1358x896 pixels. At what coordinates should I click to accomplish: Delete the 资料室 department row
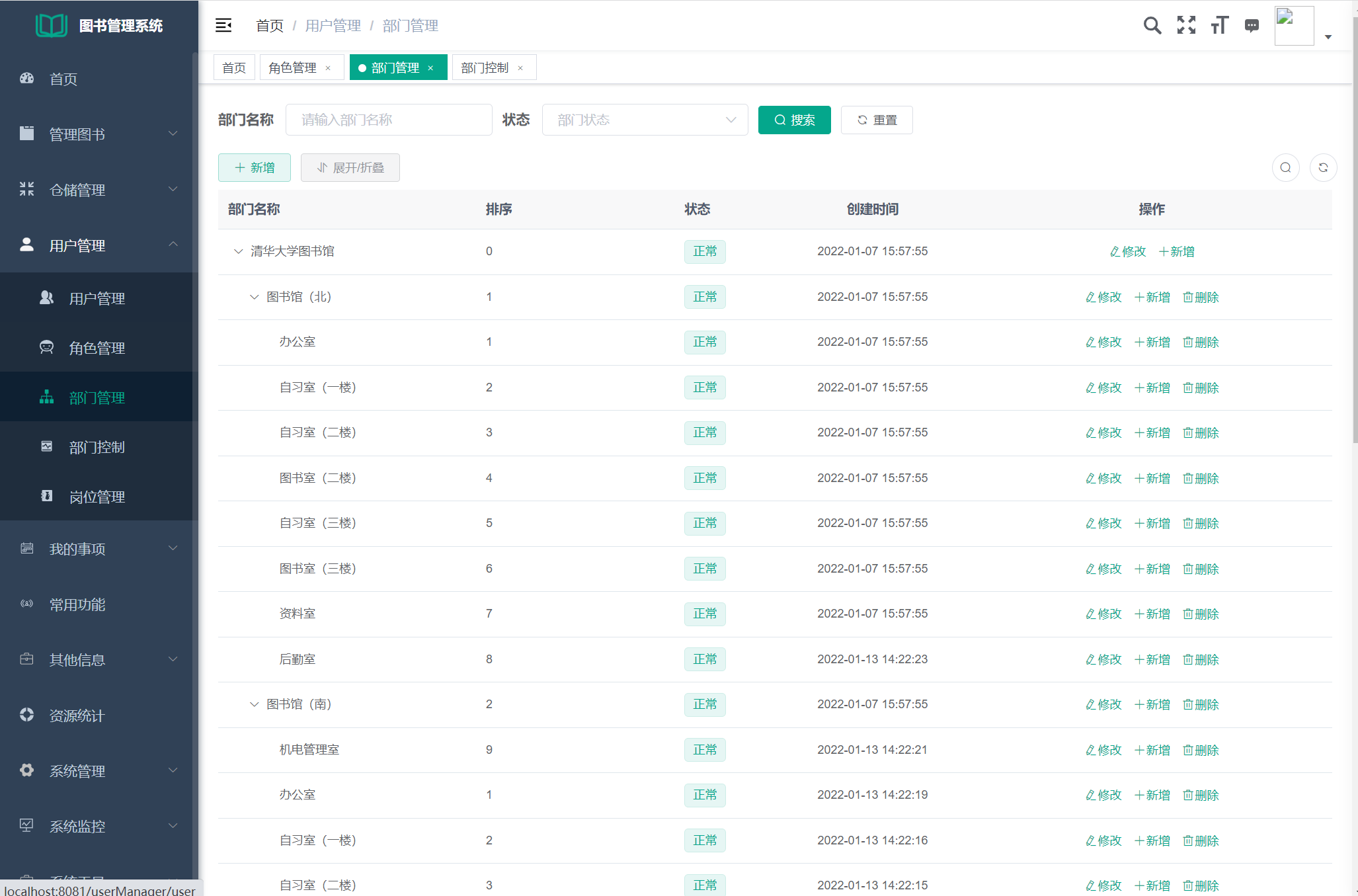tap(1201, 614)
